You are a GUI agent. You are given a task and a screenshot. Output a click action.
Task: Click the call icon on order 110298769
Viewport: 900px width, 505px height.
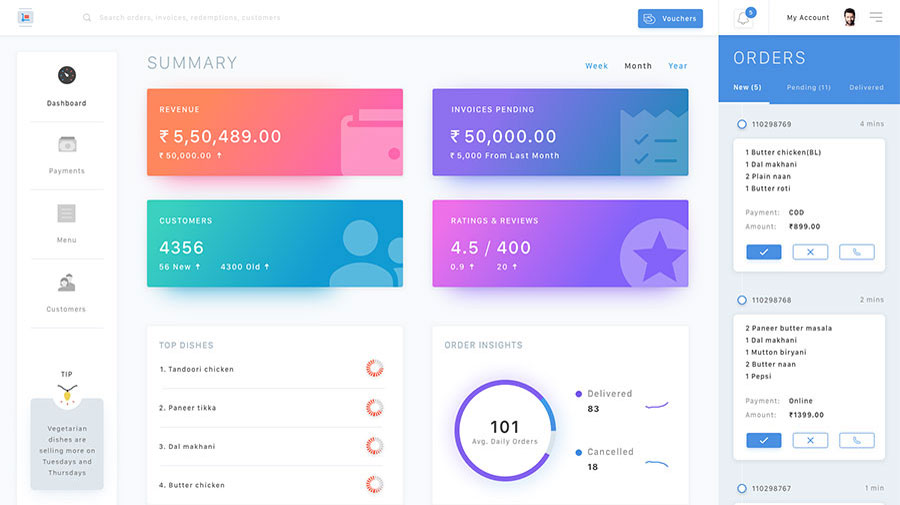coord(856,252)
